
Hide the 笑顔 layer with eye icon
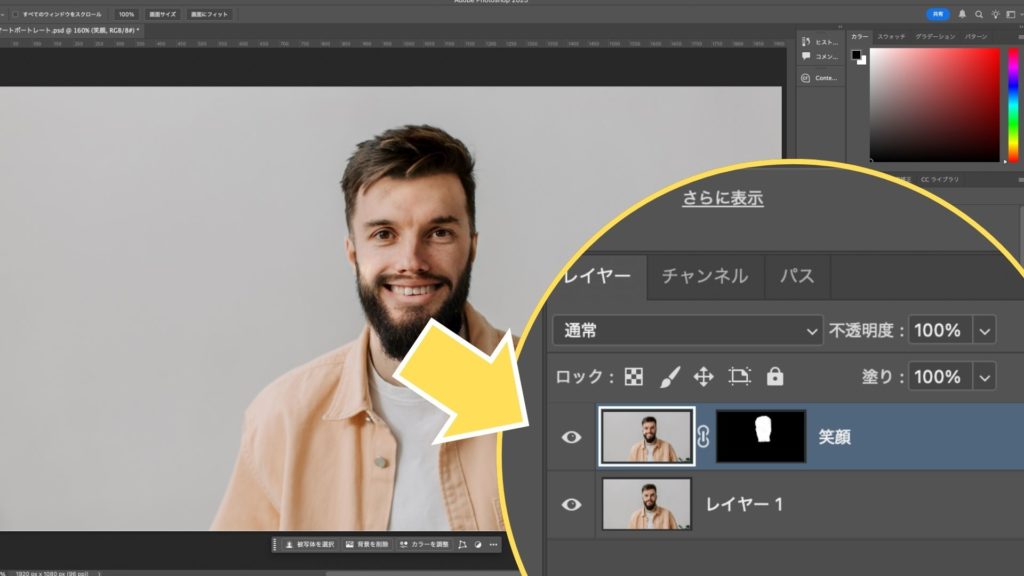(571, 437)
